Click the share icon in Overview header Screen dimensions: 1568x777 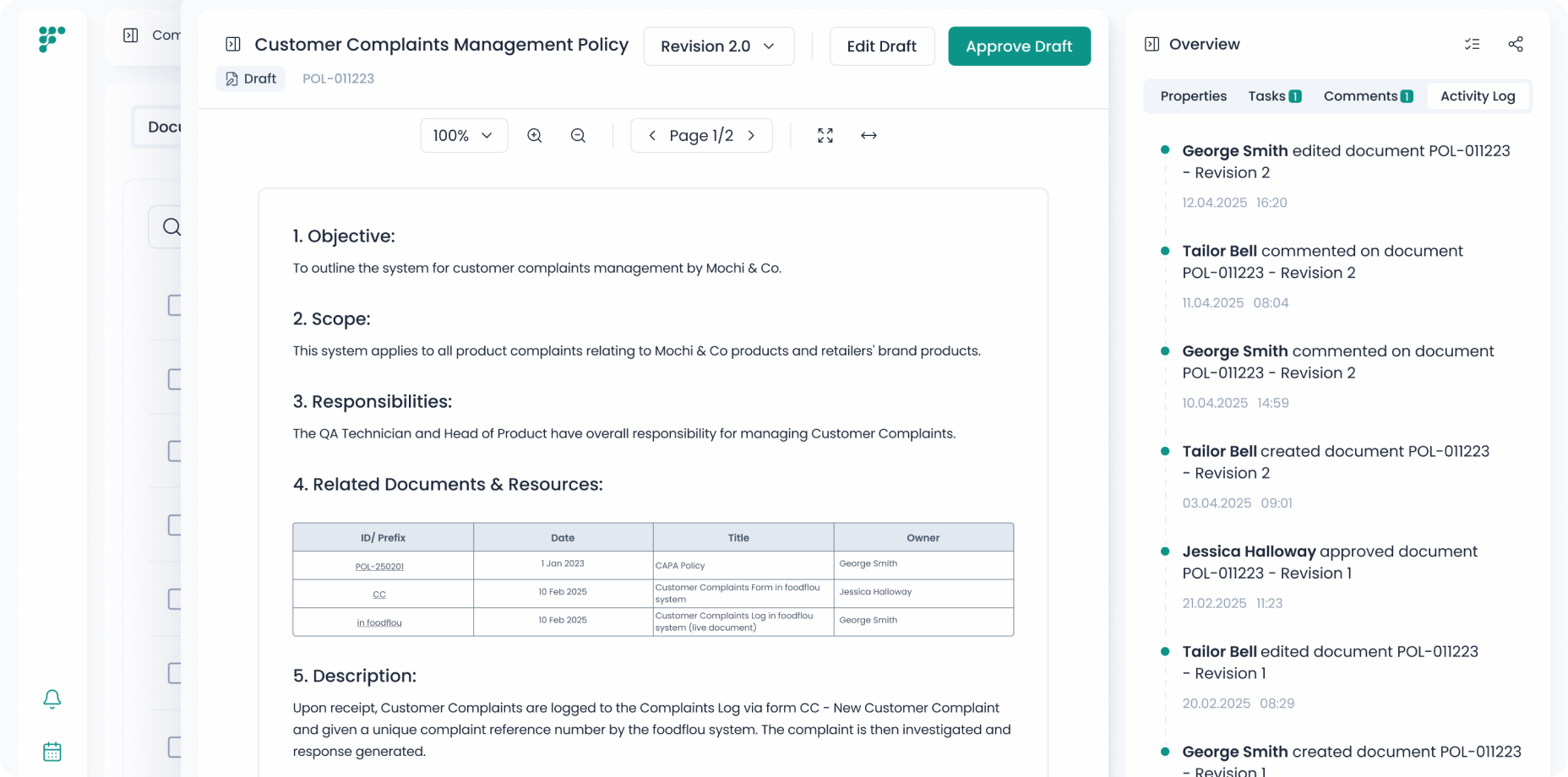pyautogui.click(x=1516, y=44)
